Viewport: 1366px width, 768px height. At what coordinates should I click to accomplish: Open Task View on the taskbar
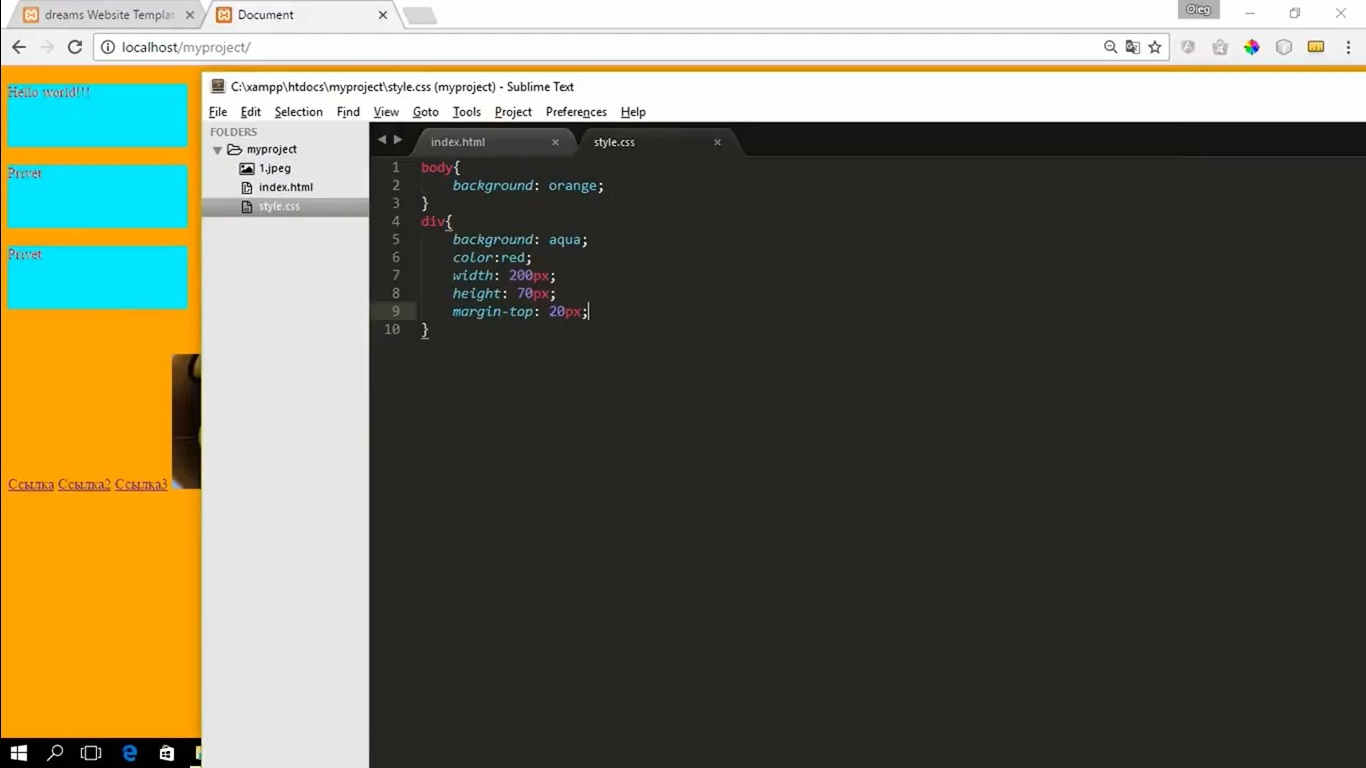pyautogui.click(x=91, y=753)
